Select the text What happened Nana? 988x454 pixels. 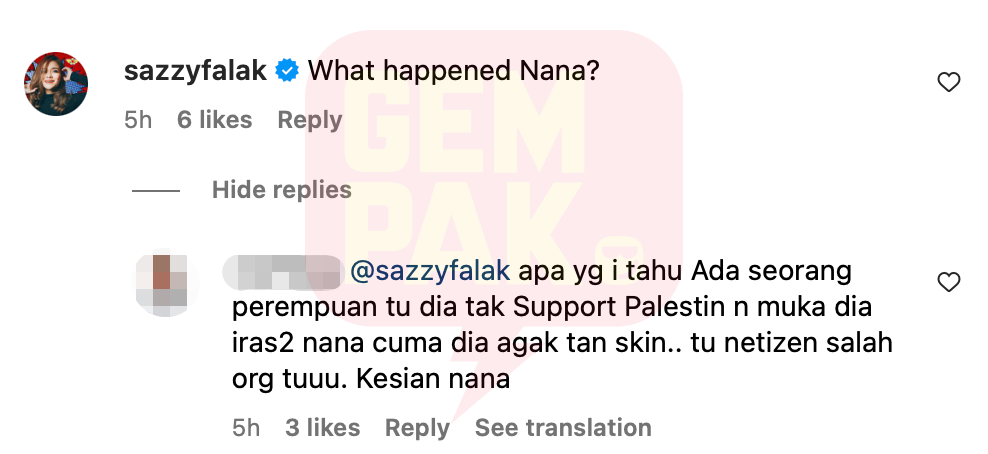coord(453,72)
